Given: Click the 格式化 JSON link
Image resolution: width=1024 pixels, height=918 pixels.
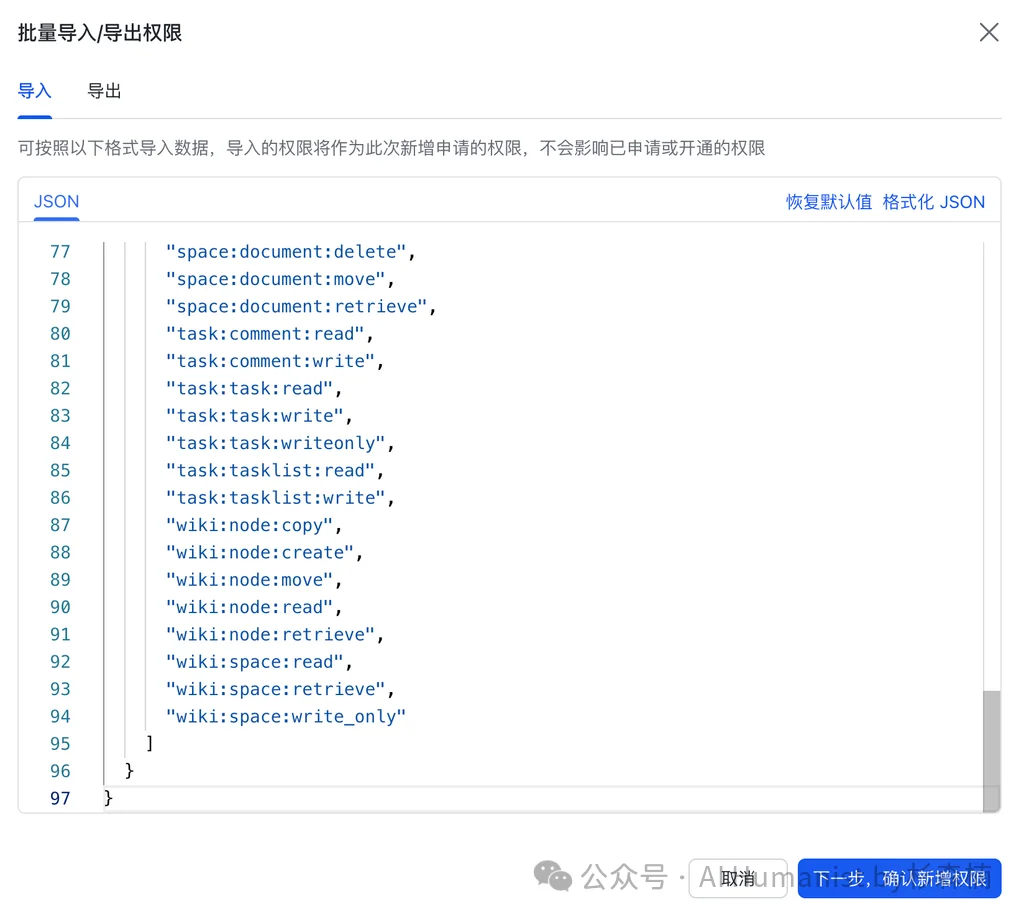Looking at the screenshot, I should click(x=933, y=201).
